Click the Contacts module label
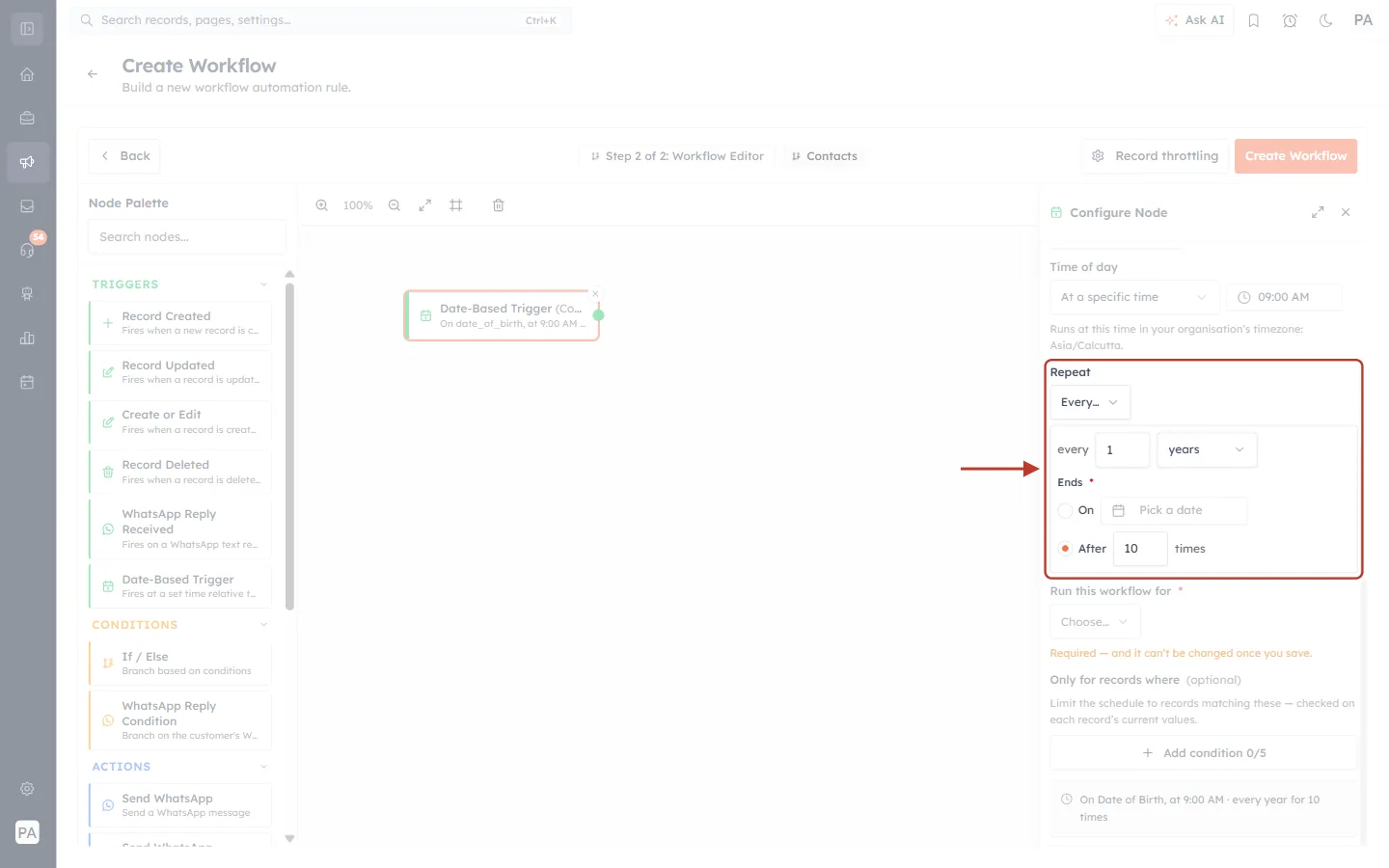This screenshot has height=868, width=1389. click(x=825, y=156)
